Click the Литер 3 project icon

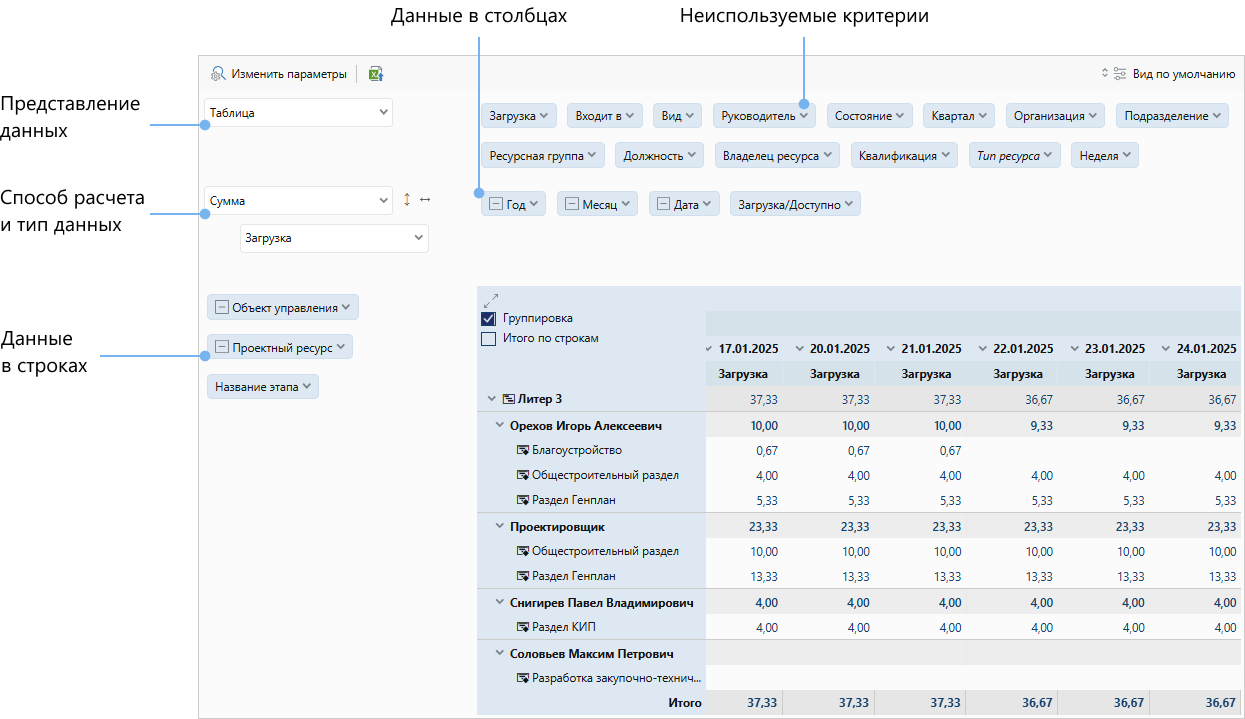tap(508, 399)
